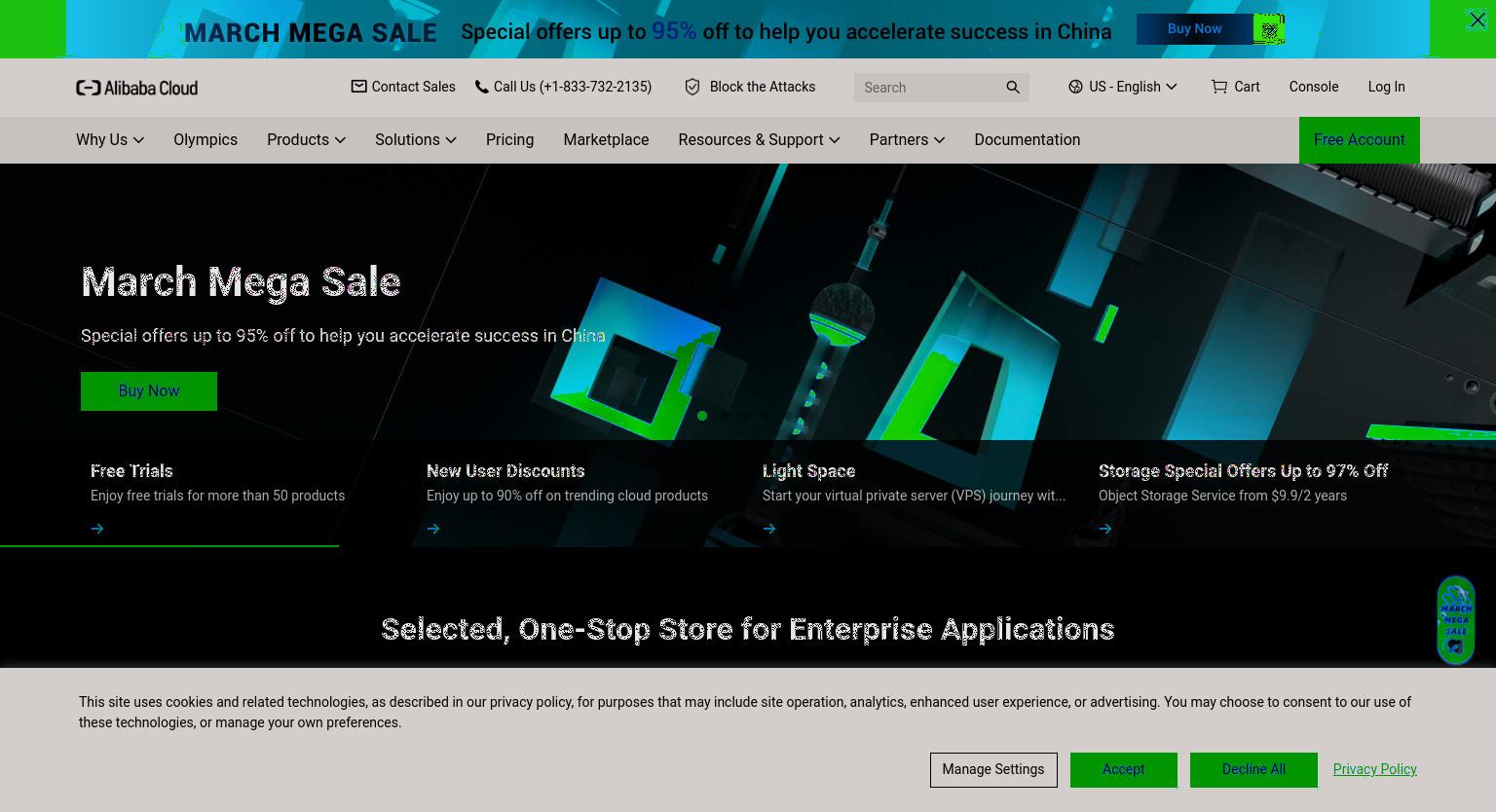Screen dimensions: 1496x812
Task: Select the Light Space tab title
Action: tap(808, 471)
